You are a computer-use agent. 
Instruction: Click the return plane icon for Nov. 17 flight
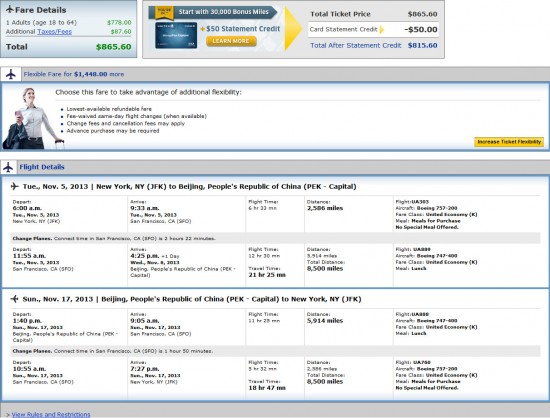coord(14,299)
